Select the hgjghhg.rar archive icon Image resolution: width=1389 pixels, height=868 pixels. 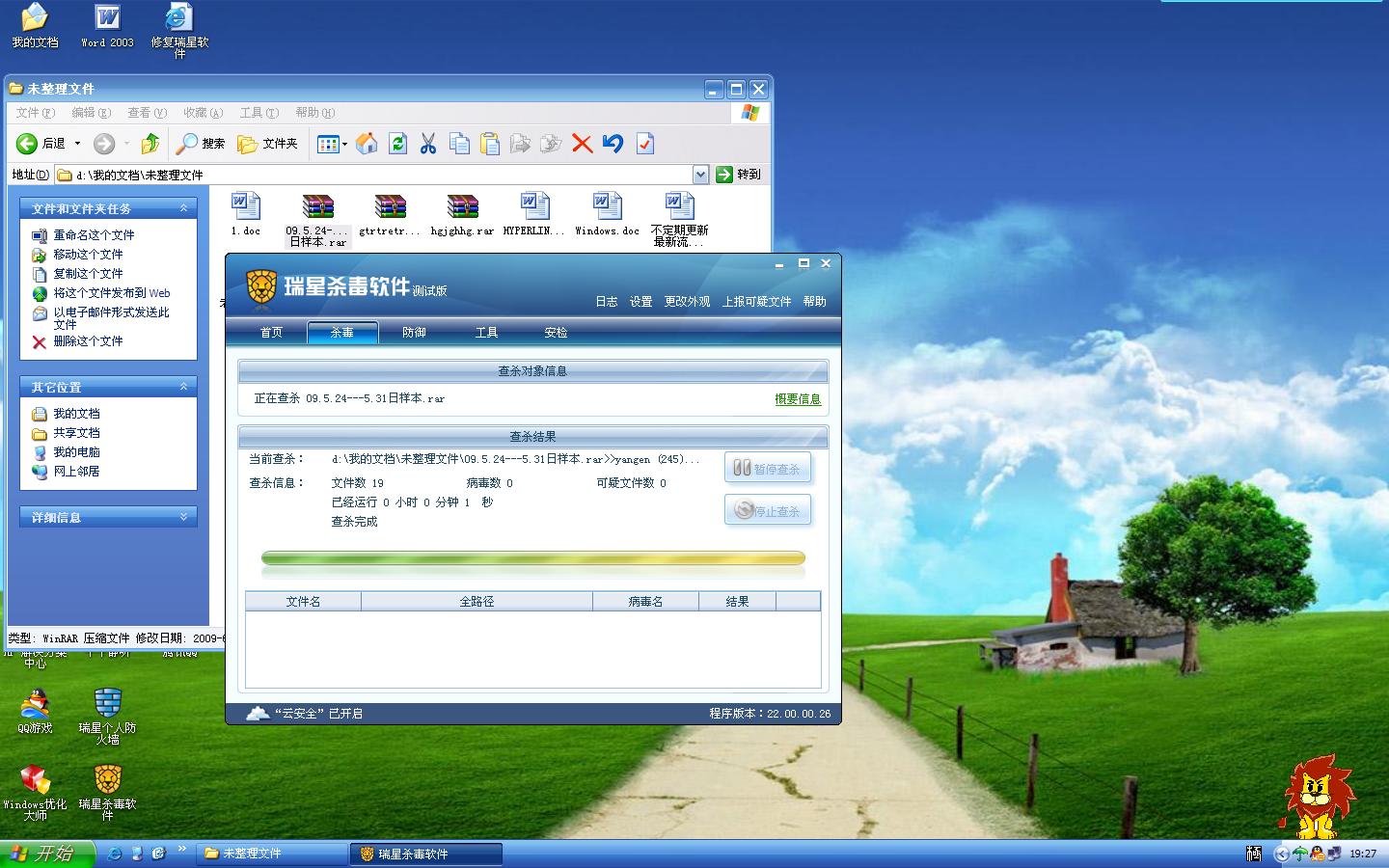click(462, 206)
